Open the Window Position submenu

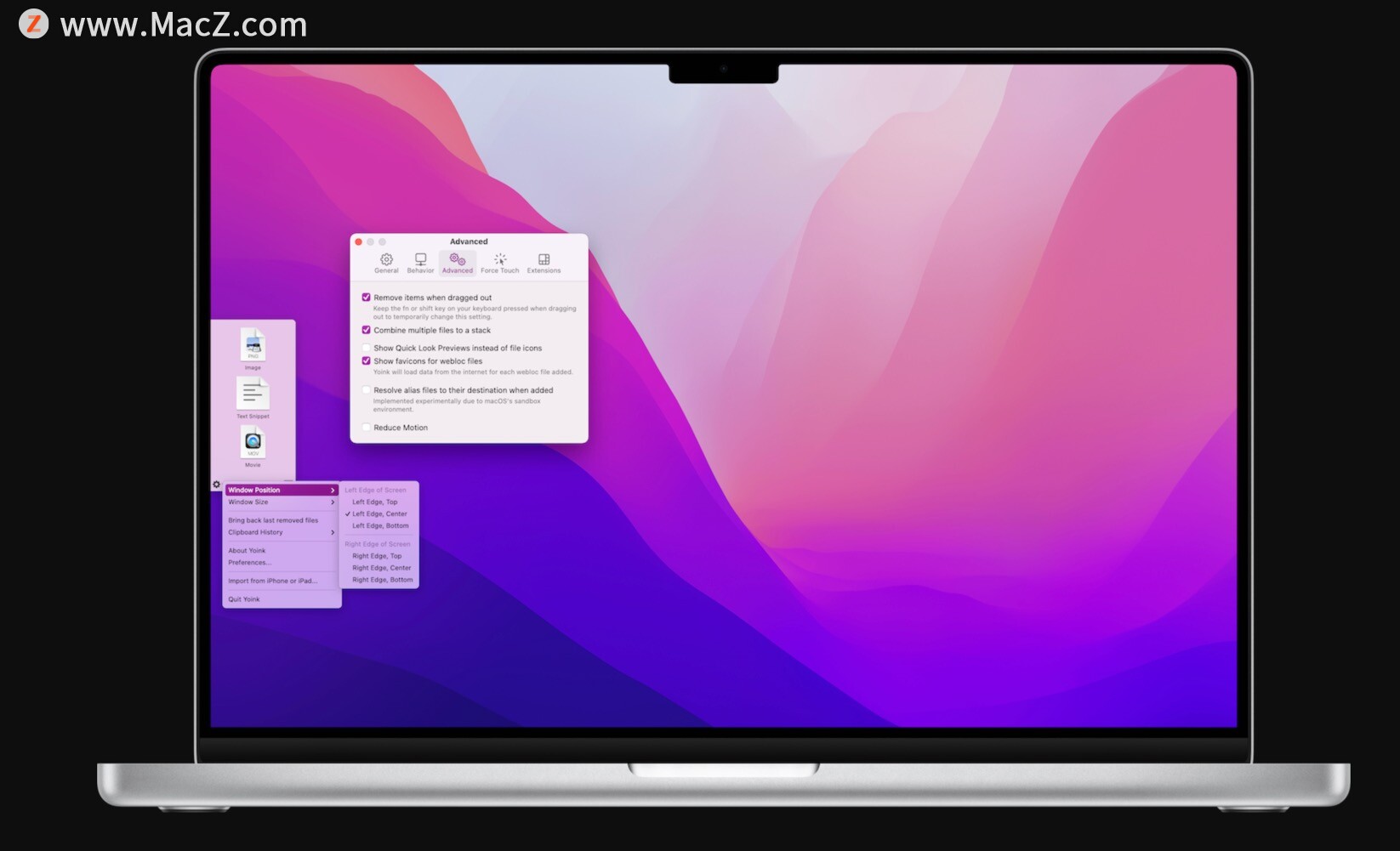(282, 490)
